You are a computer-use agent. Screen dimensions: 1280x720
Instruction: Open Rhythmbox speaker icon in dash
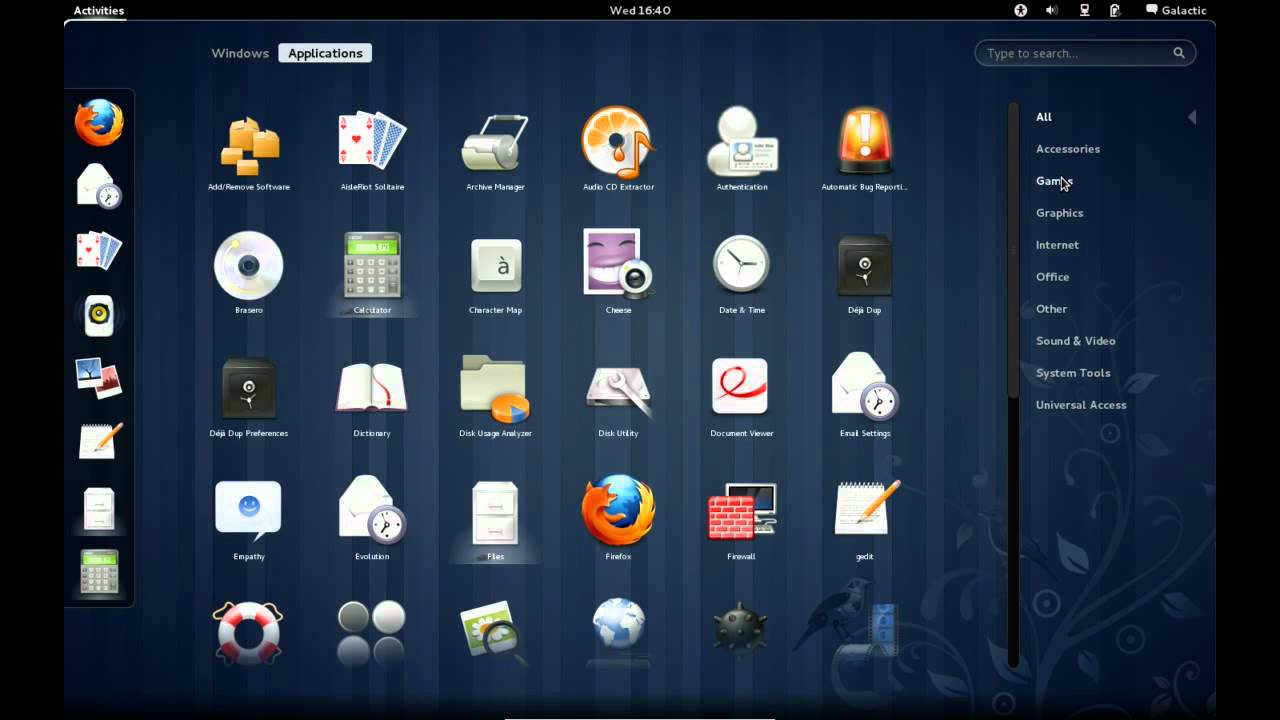click(x=99, y=316)
